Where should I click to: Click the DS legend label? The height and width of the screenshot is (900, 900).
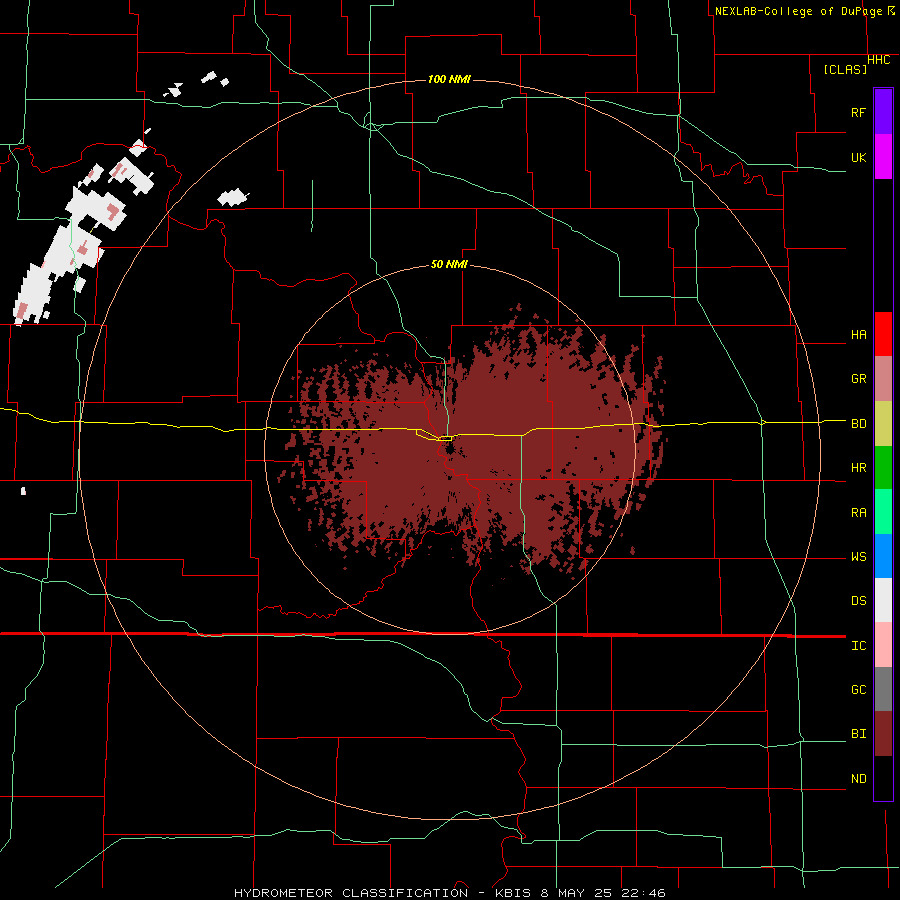tap(858, 601)
